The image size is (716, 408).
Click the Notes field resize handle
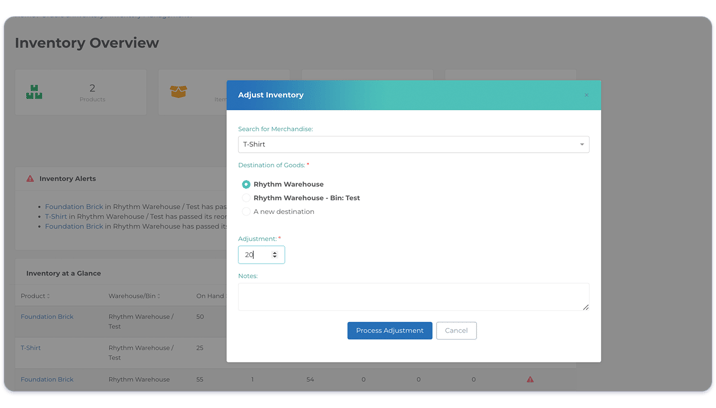click(x=585, y=307)
